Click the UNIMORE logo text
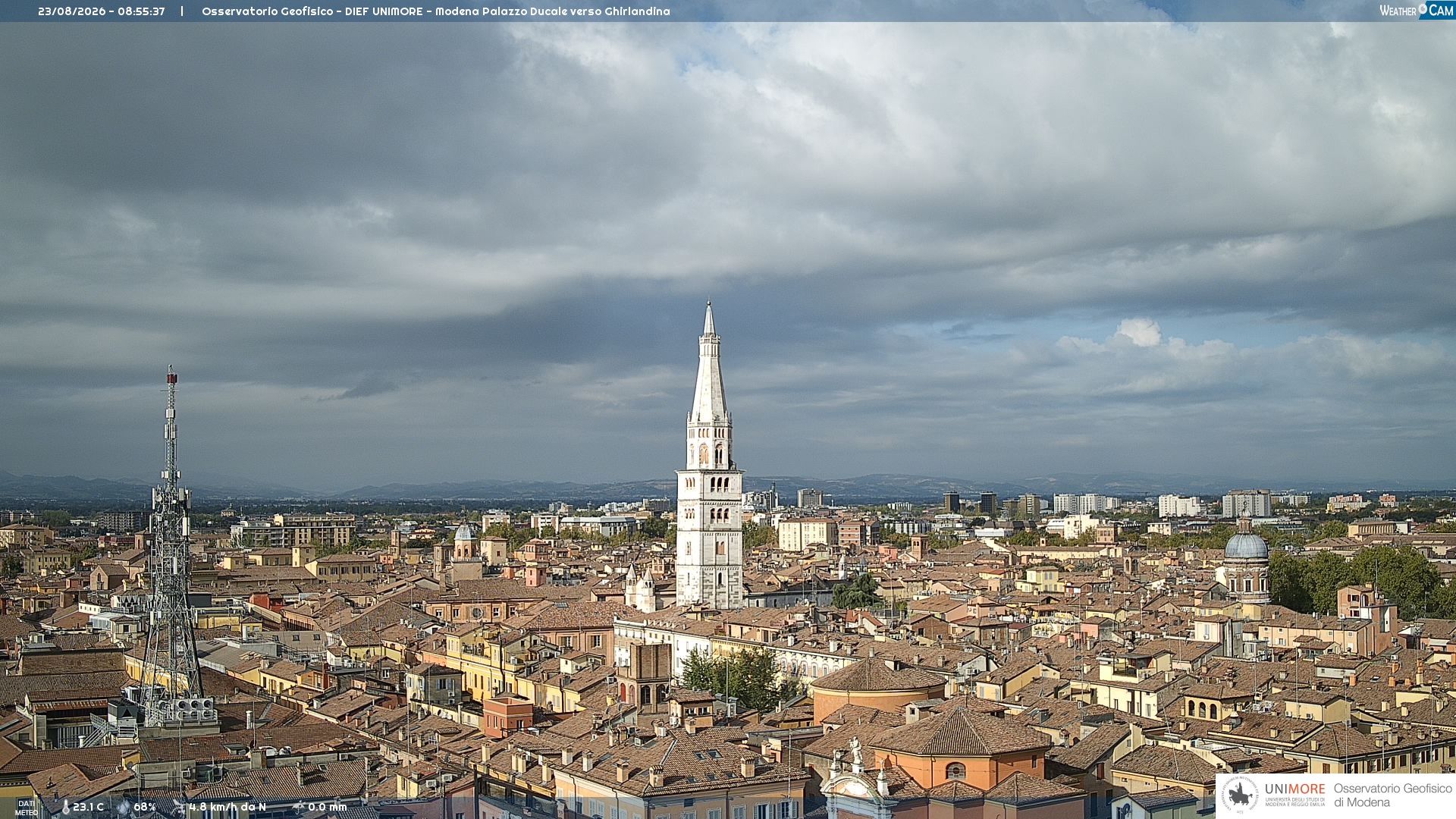The height and width of the screenshot is (819, 1456). 1295,789
